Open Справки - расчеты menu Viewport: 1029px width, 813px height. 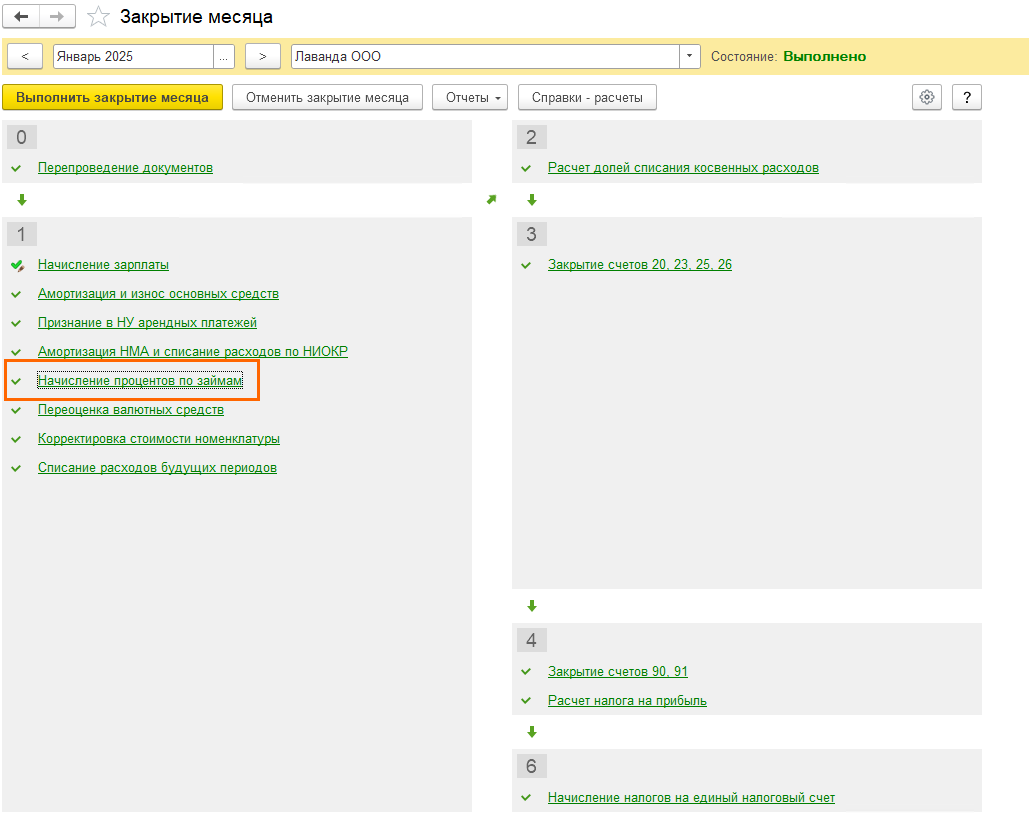586,97
